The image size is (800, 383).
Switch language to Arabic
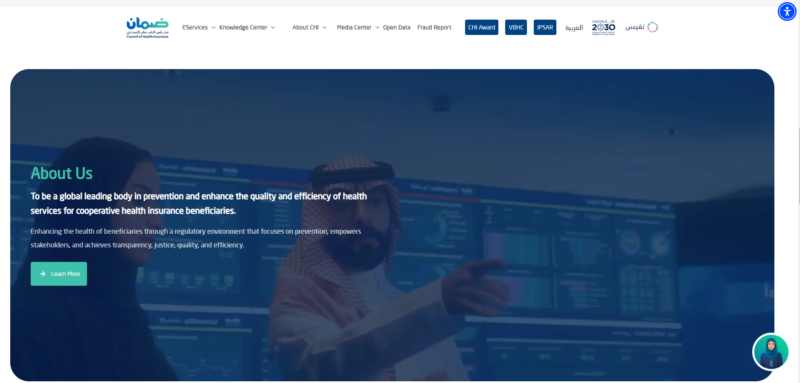pyautogui.click(x=574, y=28)
